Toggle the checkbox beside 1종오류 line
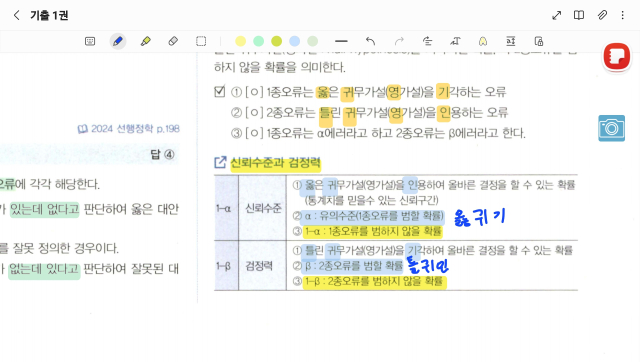This screenshot has height=362, width=640. pos(220,91)
